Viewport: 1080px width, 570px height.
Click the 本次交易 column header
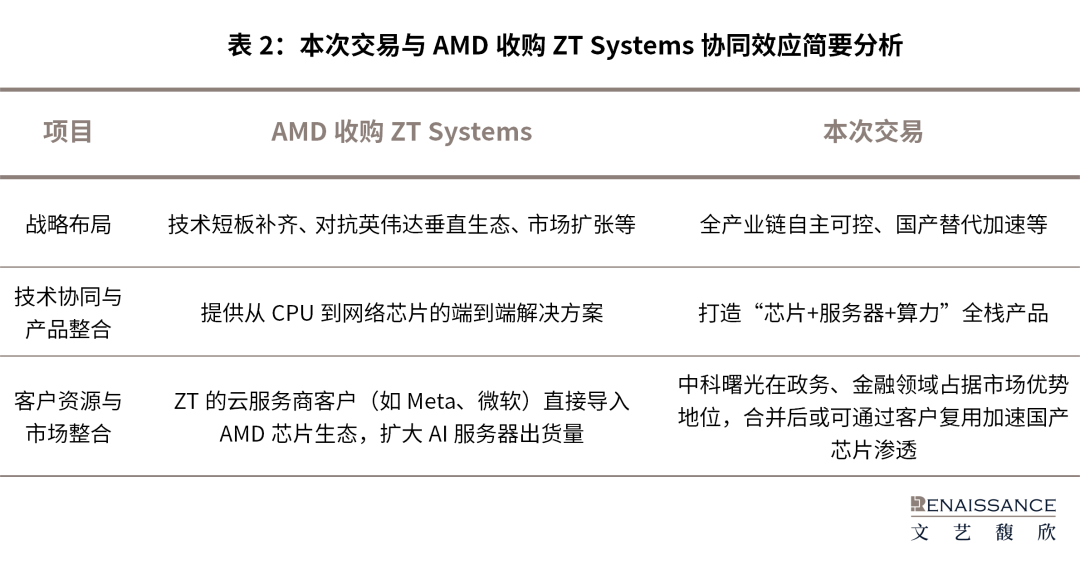pos(873,131)
